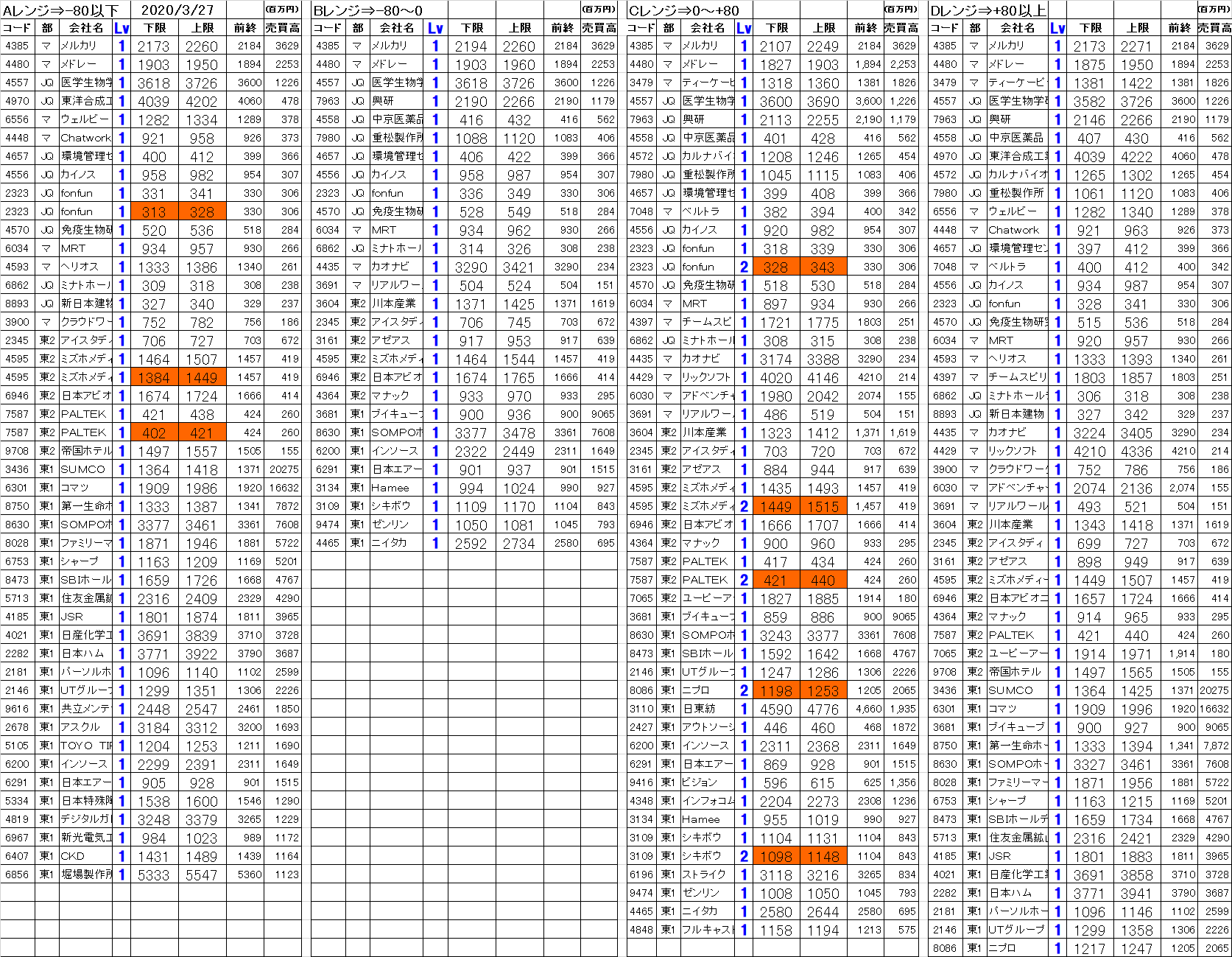The width and height of the screenshot is (1232, 957).
Task: Select the orange highlighted cell '1384'
Action: click(x=154, y=377)
